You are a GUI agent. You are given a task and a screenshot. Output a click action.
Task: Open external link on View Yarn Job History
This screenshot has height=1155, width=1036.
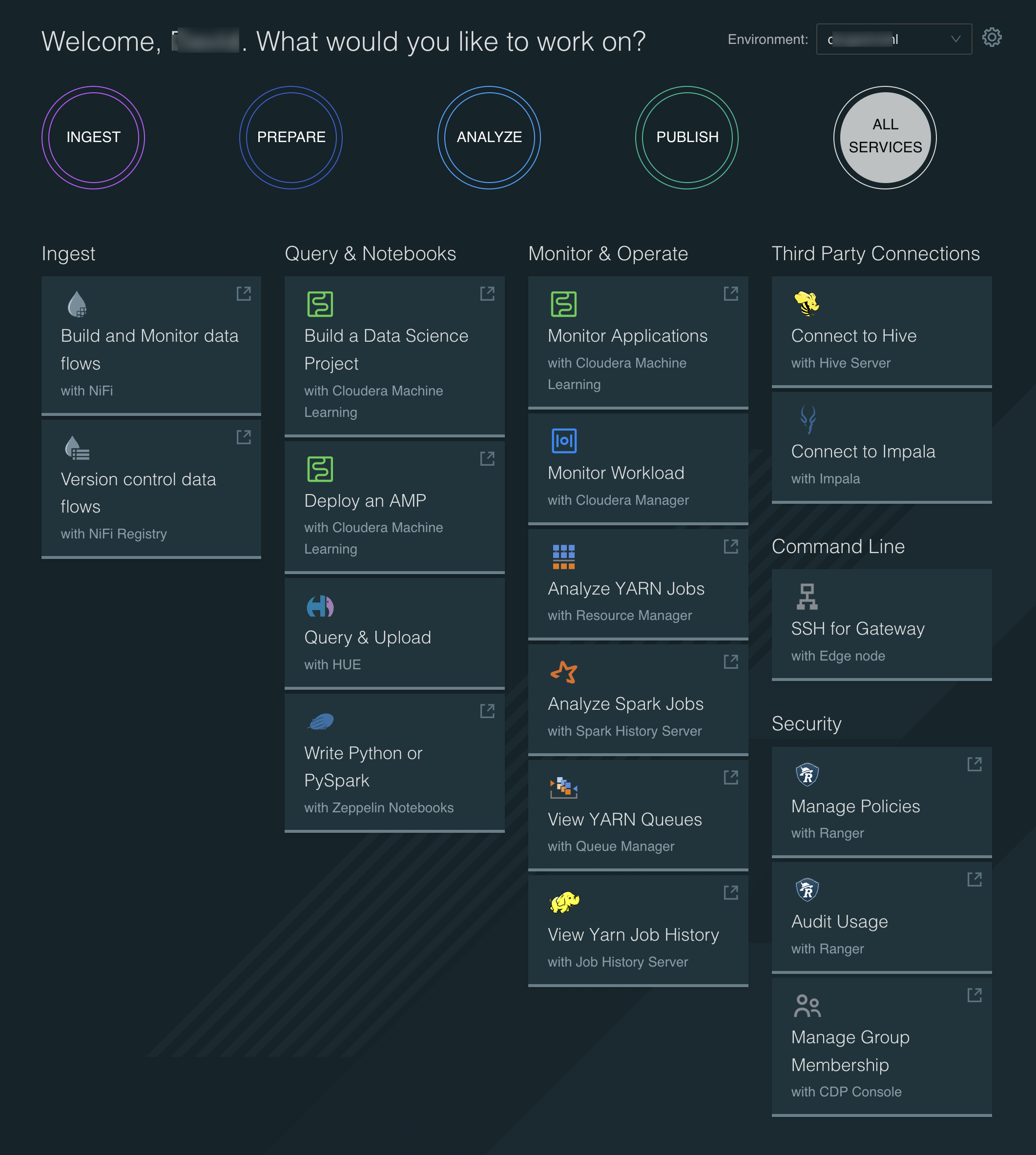[x=731, y=892]
